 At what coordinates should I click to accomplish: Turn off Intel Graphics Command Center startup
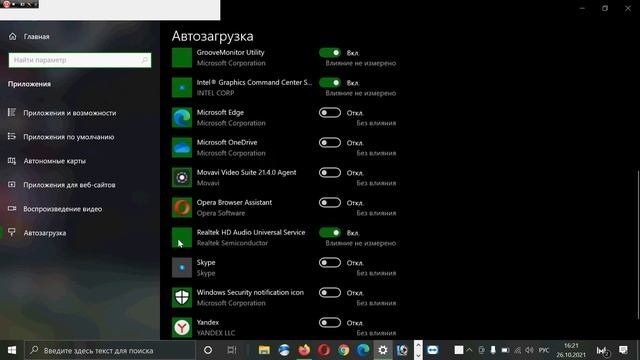pos(330,82)
